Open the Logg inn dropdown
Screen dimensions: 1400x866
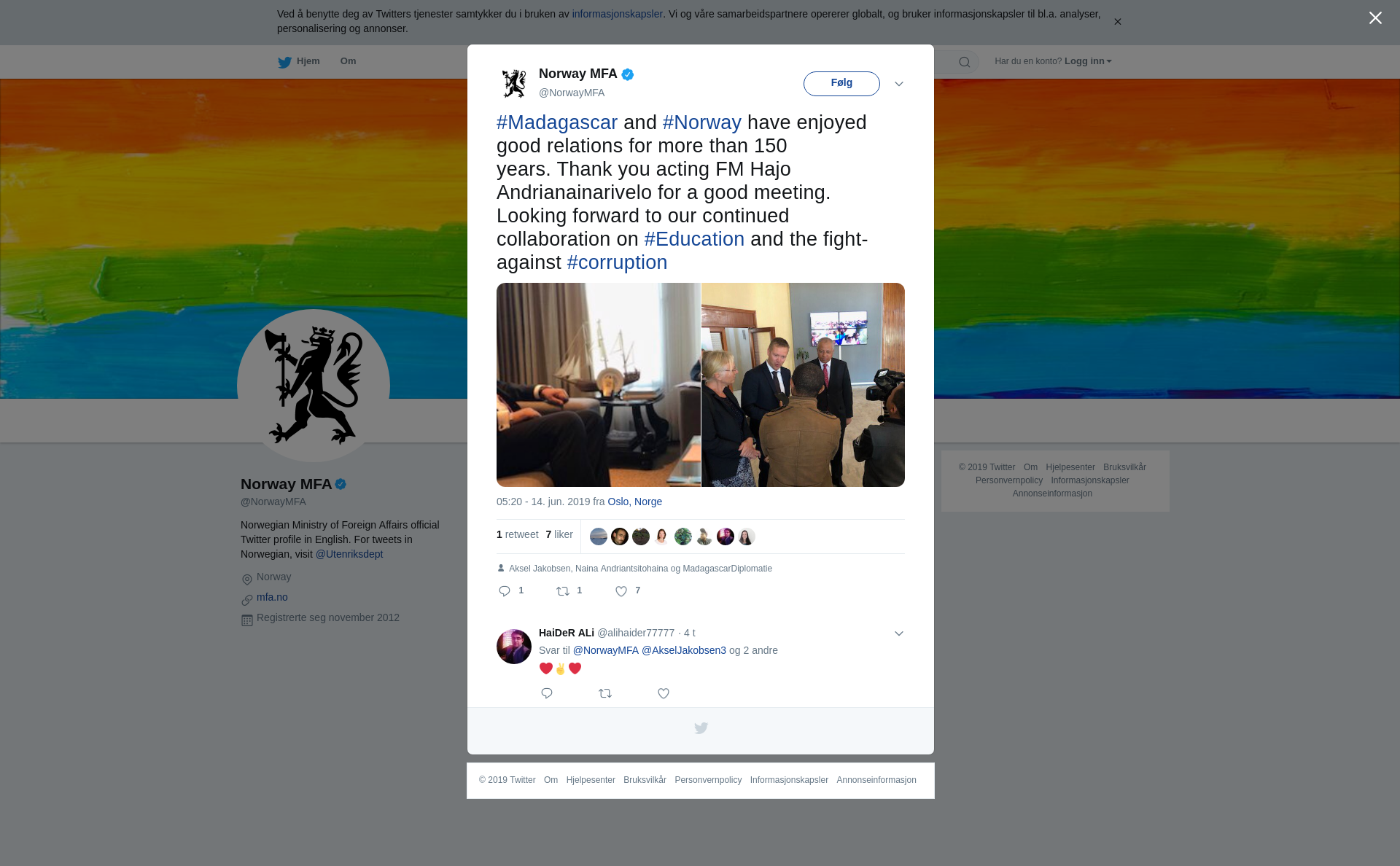1088,61
